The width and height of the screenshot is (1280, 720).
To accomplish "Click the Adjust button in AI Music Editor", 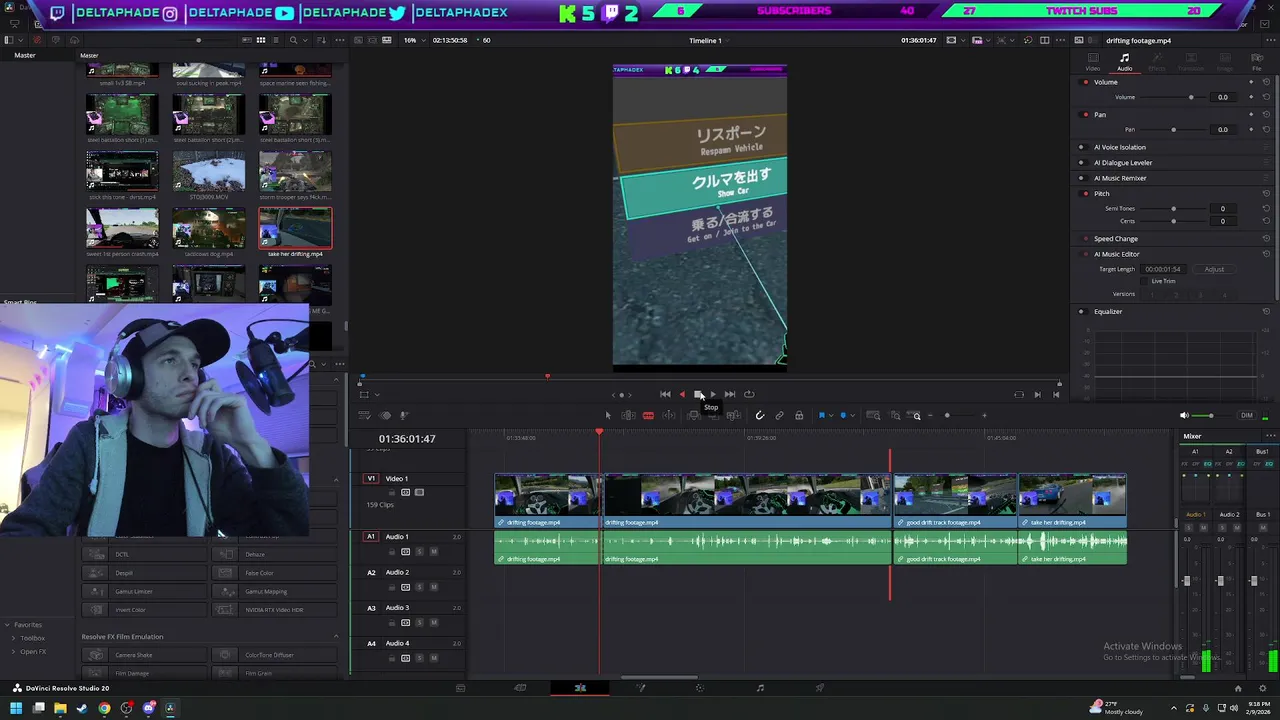I will 1214,269.
